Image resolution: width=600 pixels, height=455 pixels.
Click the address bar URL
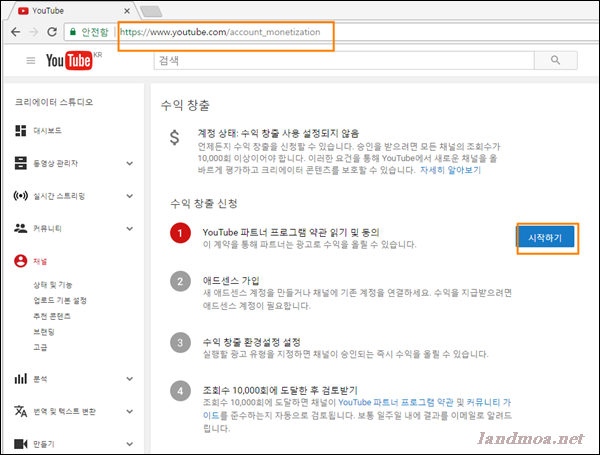[220, 32]
